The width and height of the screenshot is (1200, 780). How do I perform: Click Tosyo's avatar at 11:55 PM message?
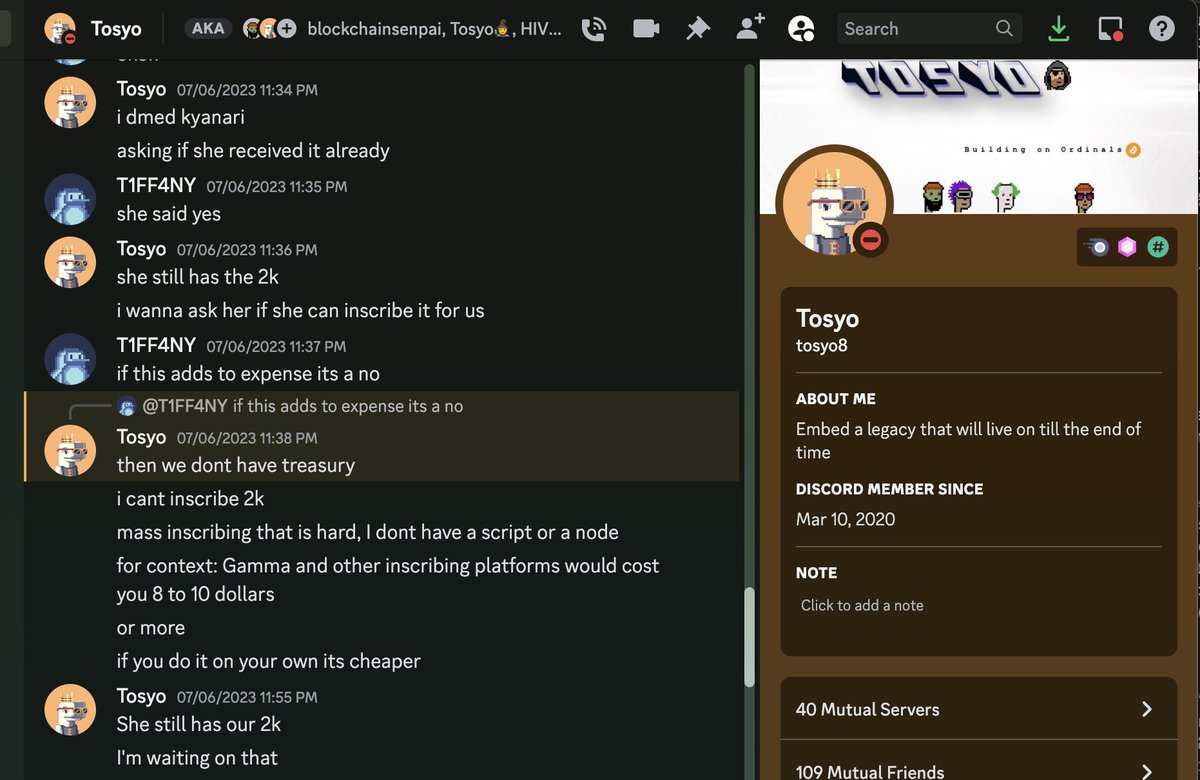pyautogui.click(x=70, y=710)
